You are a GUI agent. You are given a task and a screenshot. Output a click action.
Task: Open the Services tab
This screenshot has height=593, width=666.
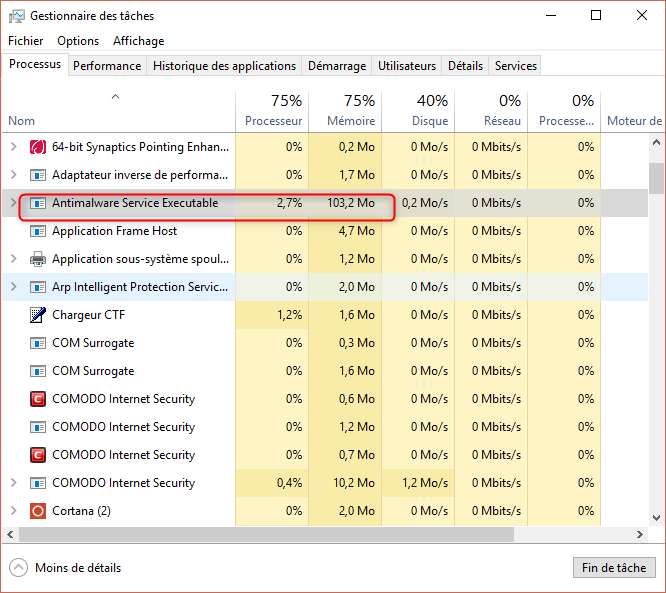(x=516, y=66)
